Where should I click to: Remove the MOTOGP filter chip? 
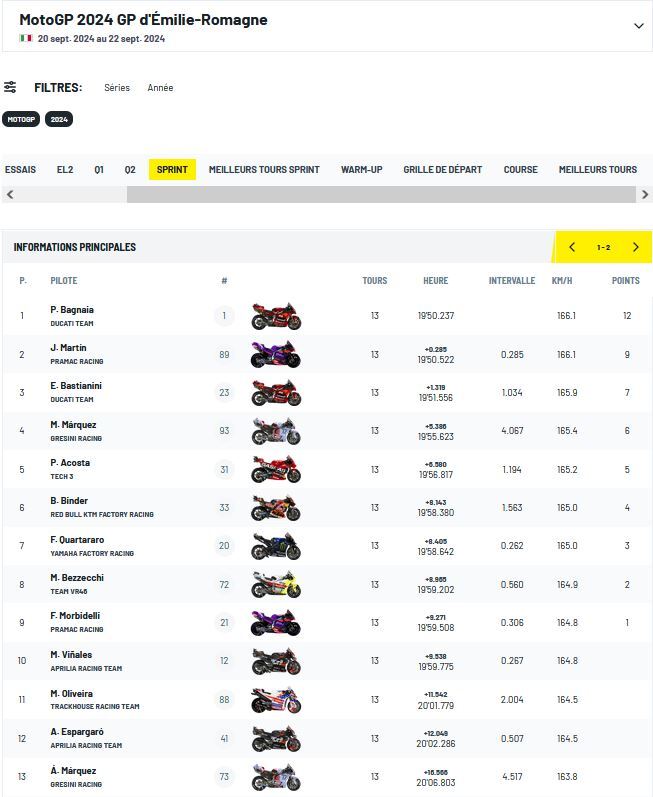click(x=20, y=119)
